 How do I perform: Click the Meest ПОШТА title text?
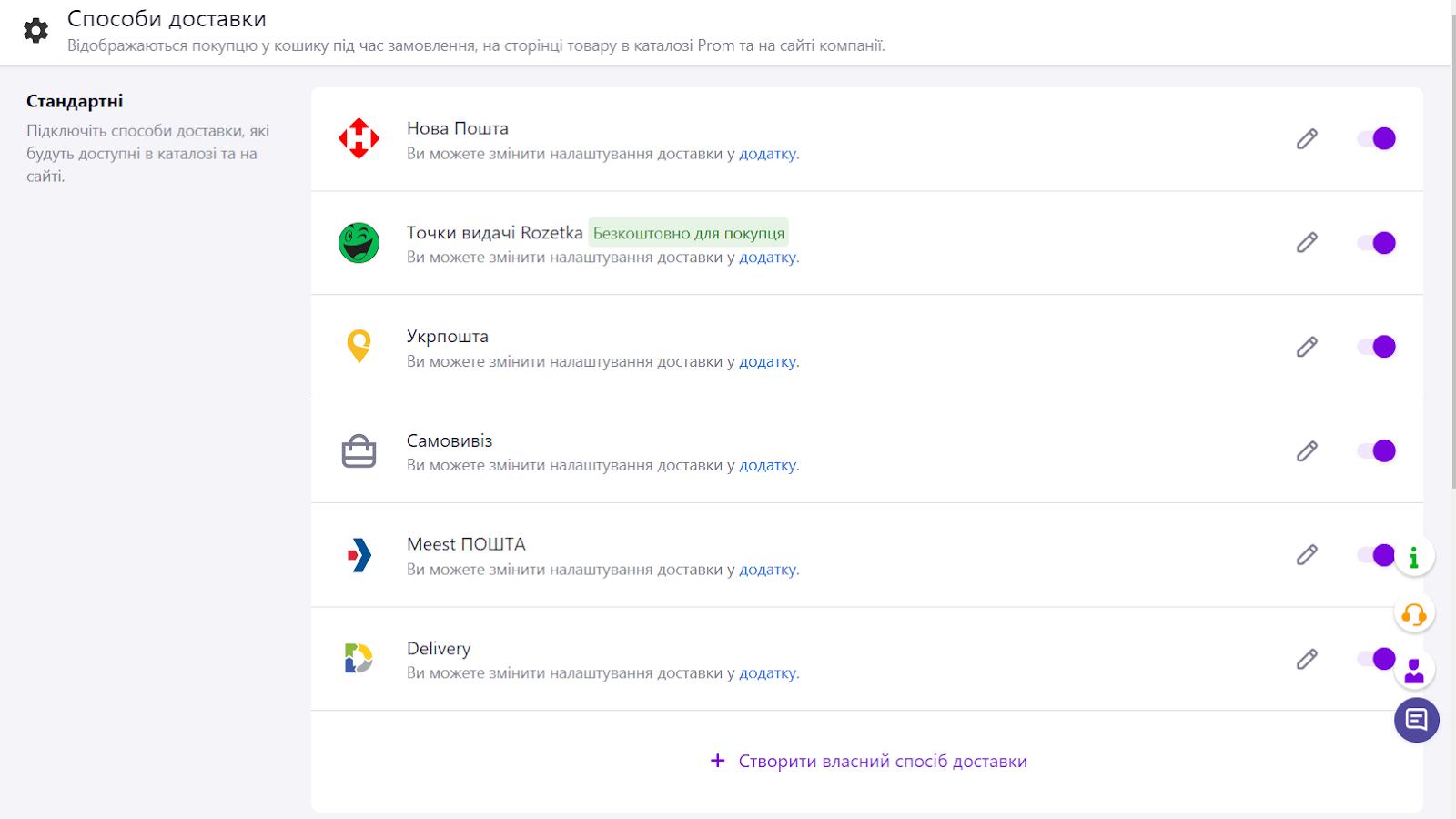click(466, 544)
